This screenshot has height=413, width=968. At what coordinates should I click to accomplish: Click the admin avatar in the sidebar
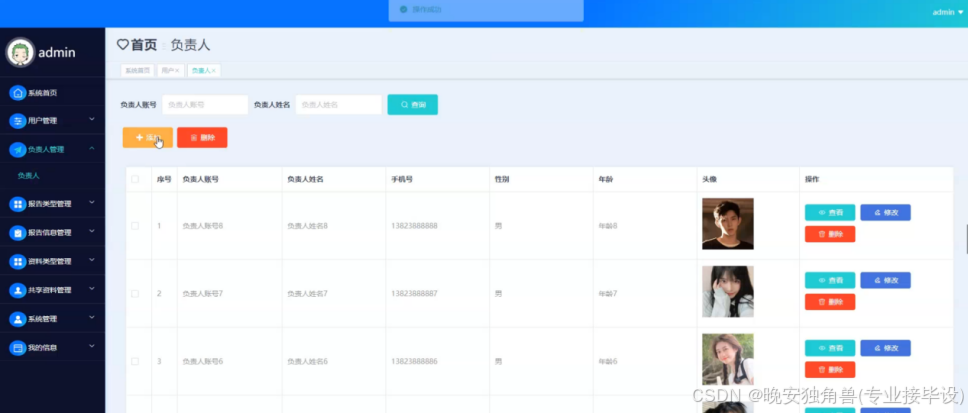tap(20, 52)
